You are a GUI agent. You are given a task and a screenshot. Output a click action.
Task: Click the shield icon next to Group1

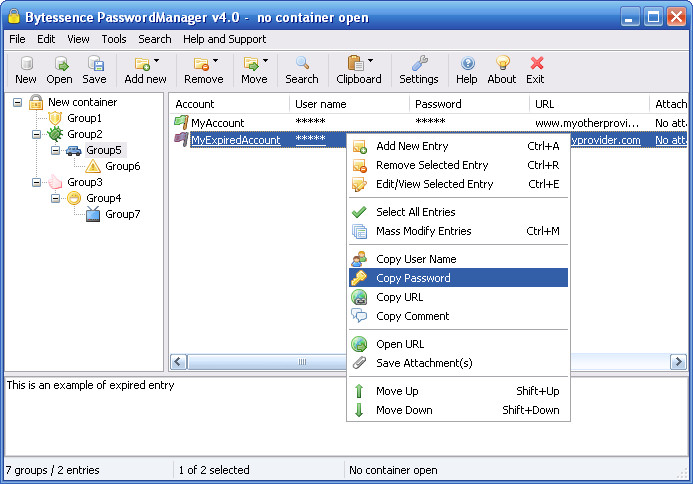point(55,118)
